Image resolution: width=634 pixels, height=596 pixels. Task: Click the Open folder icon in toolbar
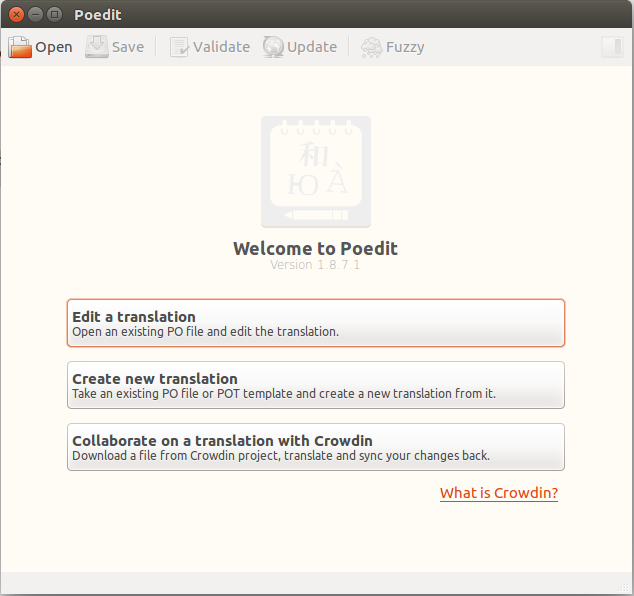pos(20,47)
